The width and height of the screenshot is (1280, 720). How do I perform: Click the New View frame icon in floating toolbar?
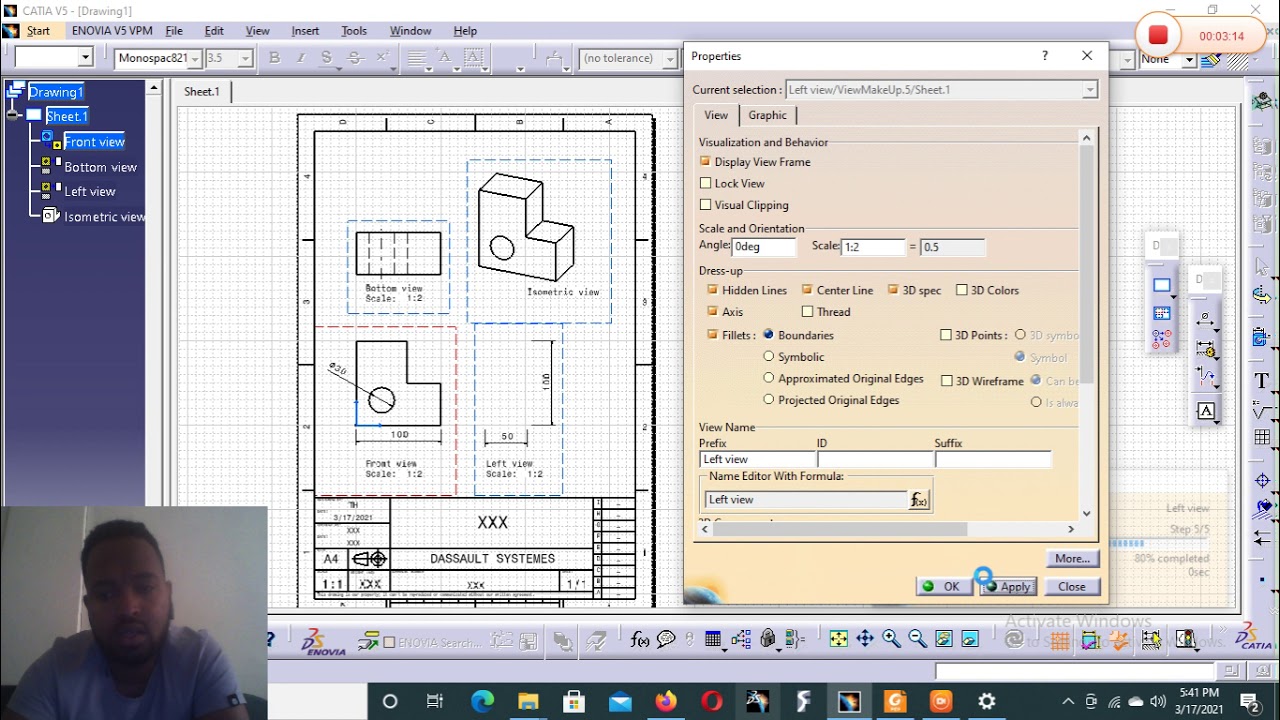(1162, 286)
